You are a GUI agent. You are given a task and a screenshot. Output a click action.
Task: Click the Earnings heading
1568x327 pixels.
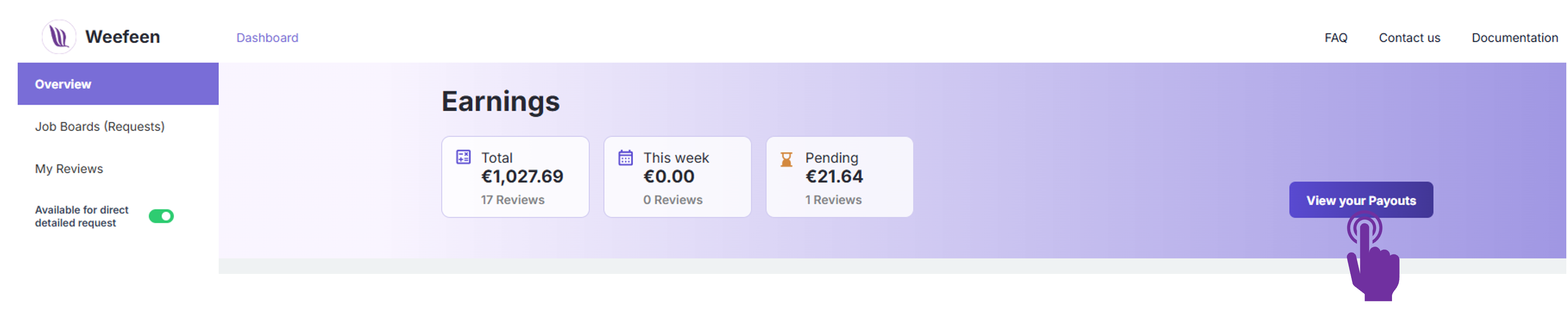pos(501,101)
